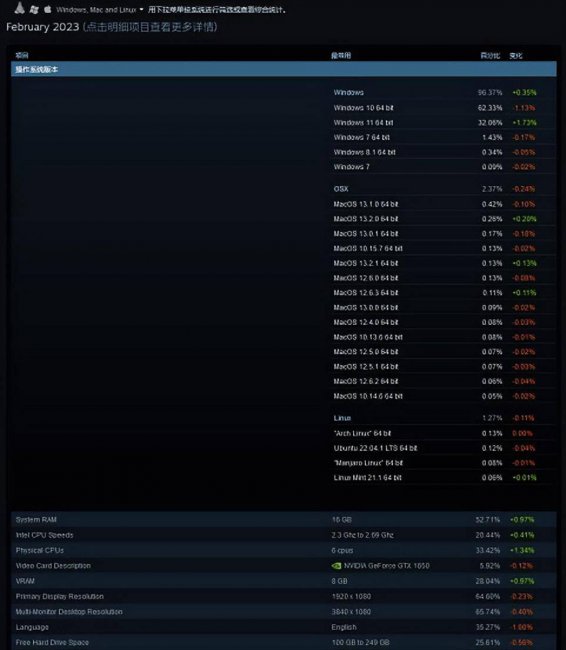Expand the "VRAM" detail row
Screen dimensions: 566x650
284,581
